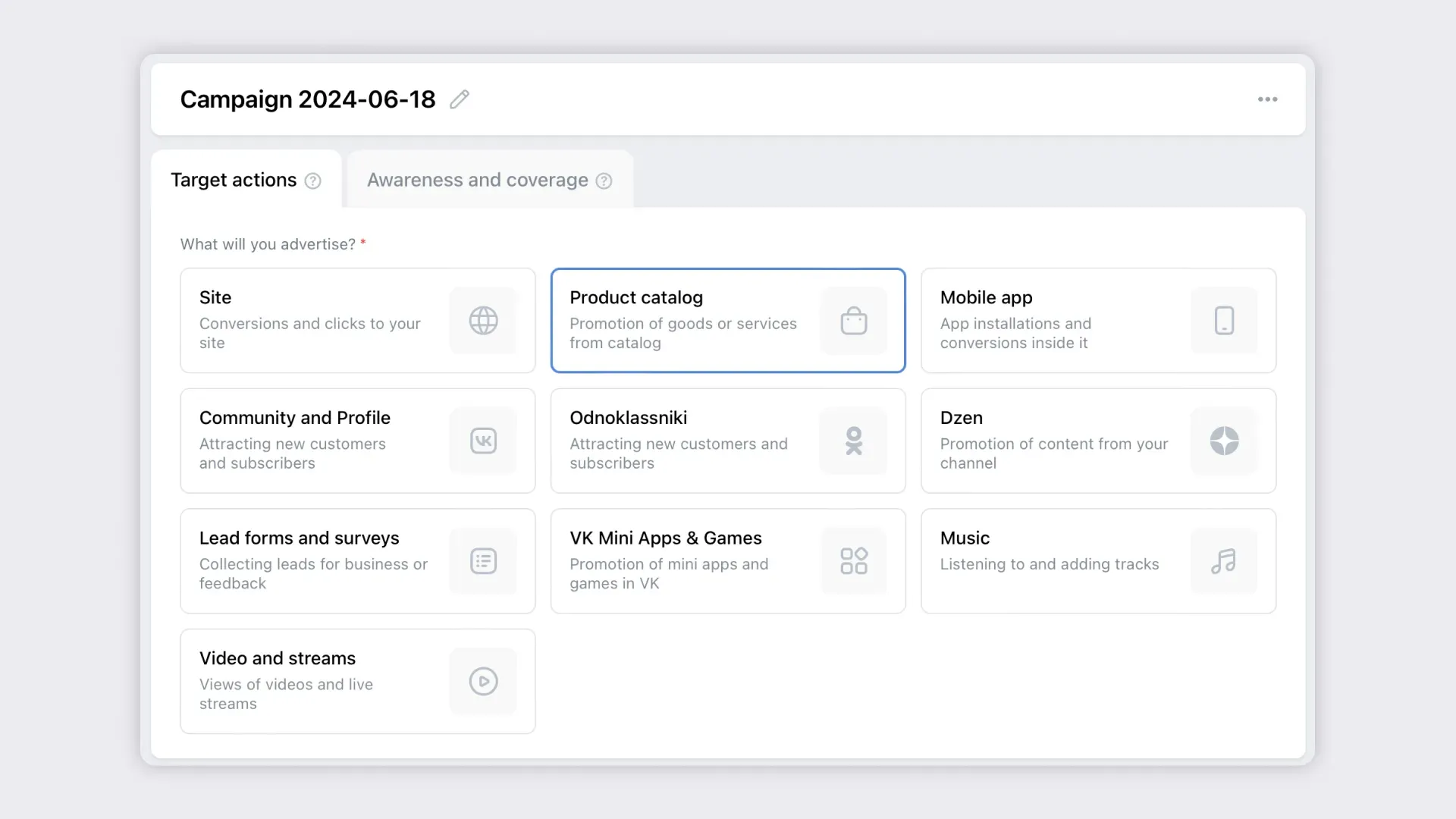Select the Target actions tab
This screenshot has width=1456, height=819.
point(234,180)
